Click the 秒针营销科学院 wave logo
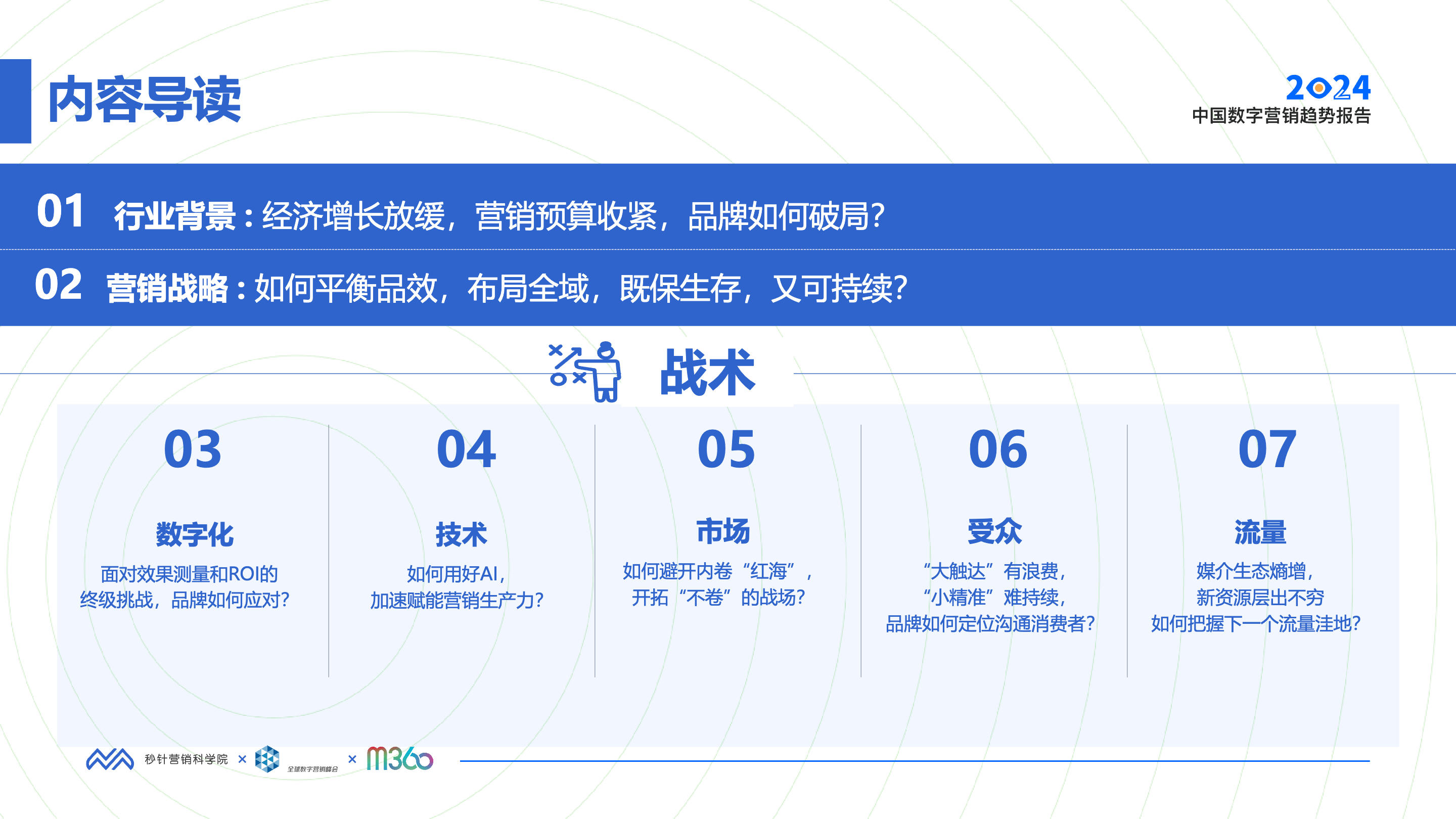The height and width of the screenshot is (819, 1456). pyautogui.click(x=110, y=759)
